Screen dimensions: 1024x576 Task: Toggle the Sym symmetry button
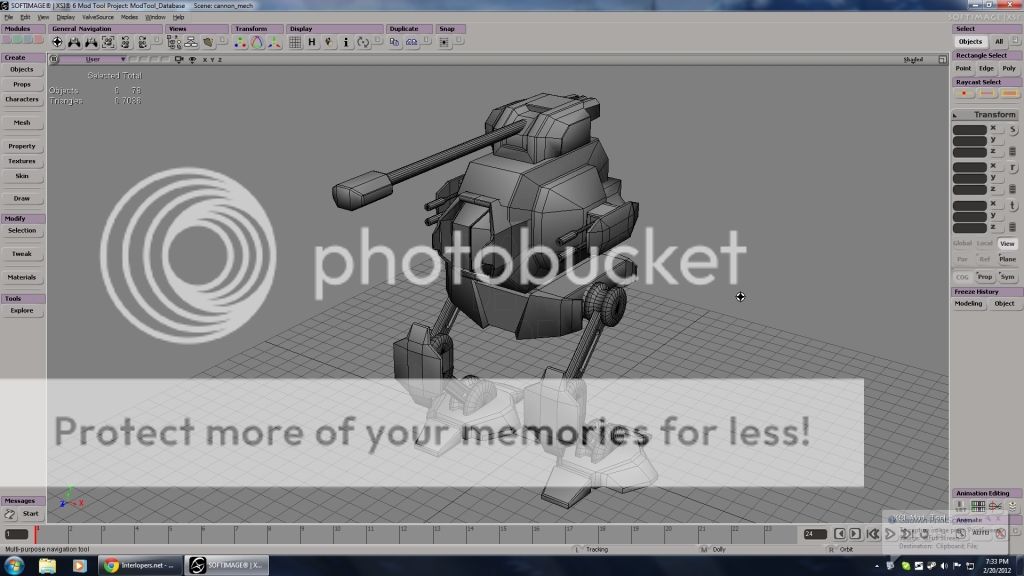point(1007,276)
